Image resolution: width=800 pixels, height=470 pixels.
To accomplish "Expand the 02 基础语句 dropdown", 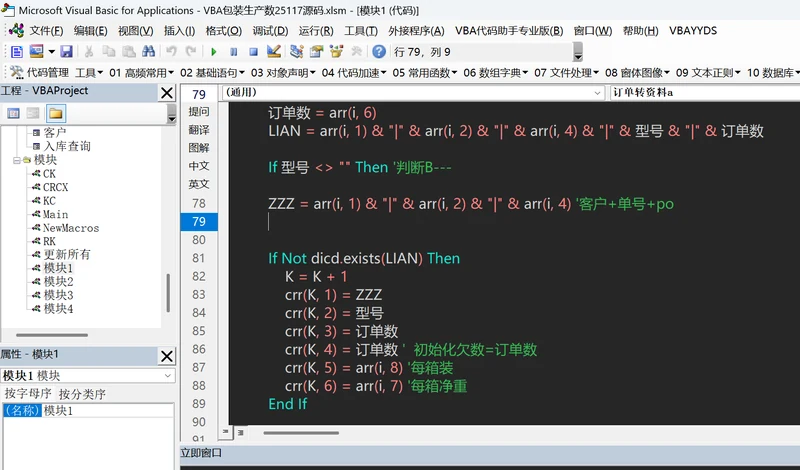I will point(212,73).
